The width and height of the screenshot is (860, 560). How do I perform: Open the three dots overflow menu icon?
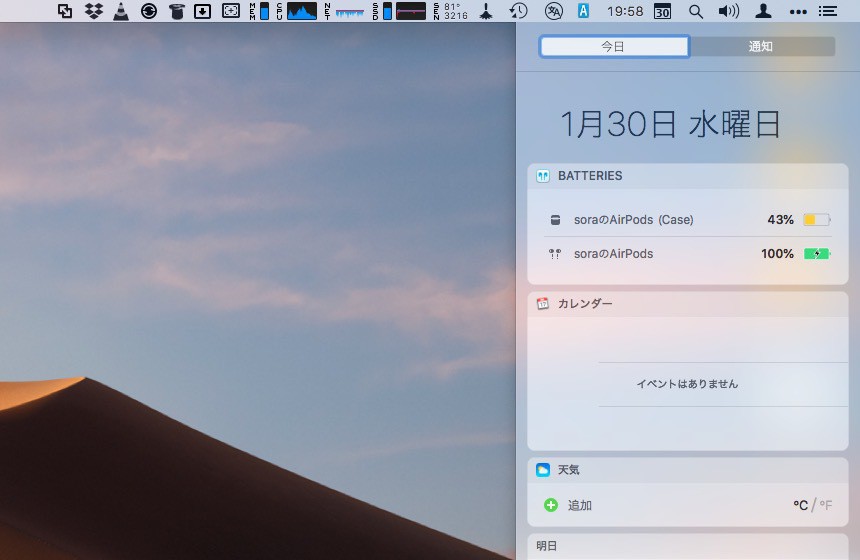(797, 12)
